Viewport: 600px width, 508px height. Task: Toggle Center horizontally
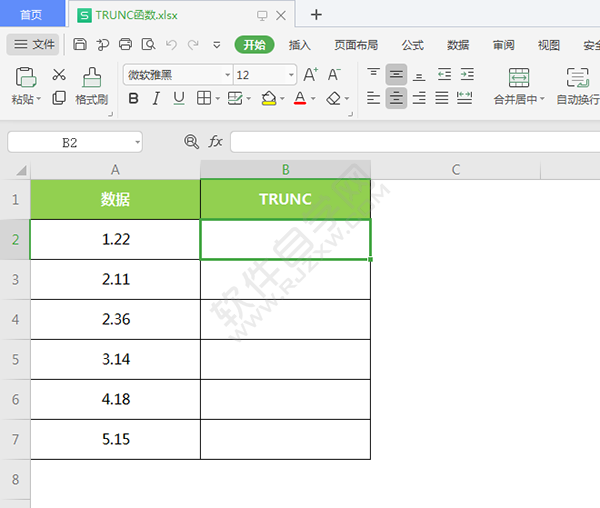coord(396,98)
